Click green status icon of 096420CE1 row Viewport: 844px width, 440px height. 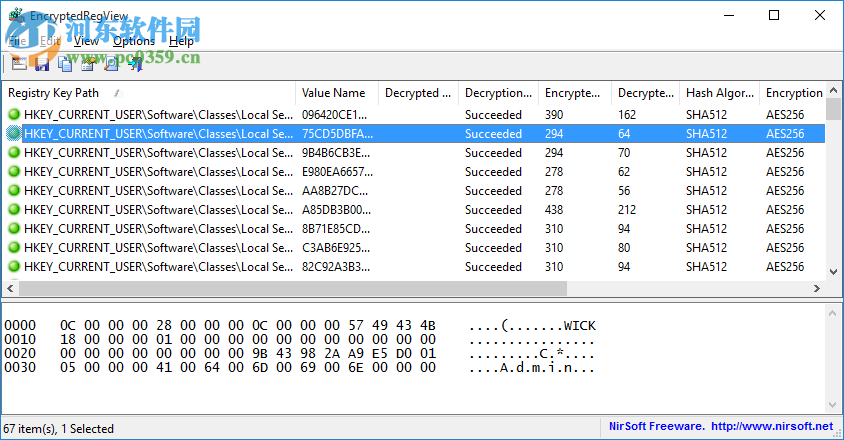[14, 114]
